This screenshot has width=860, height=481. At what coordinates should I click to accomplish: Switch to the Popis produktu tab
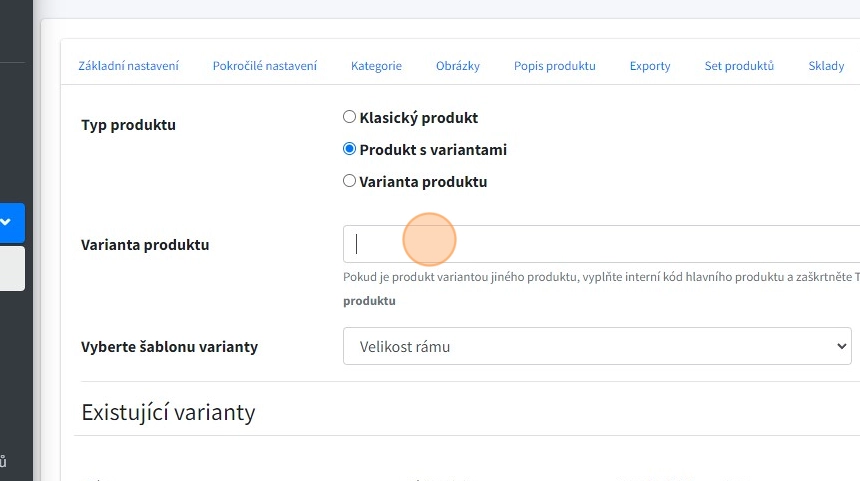555,66
